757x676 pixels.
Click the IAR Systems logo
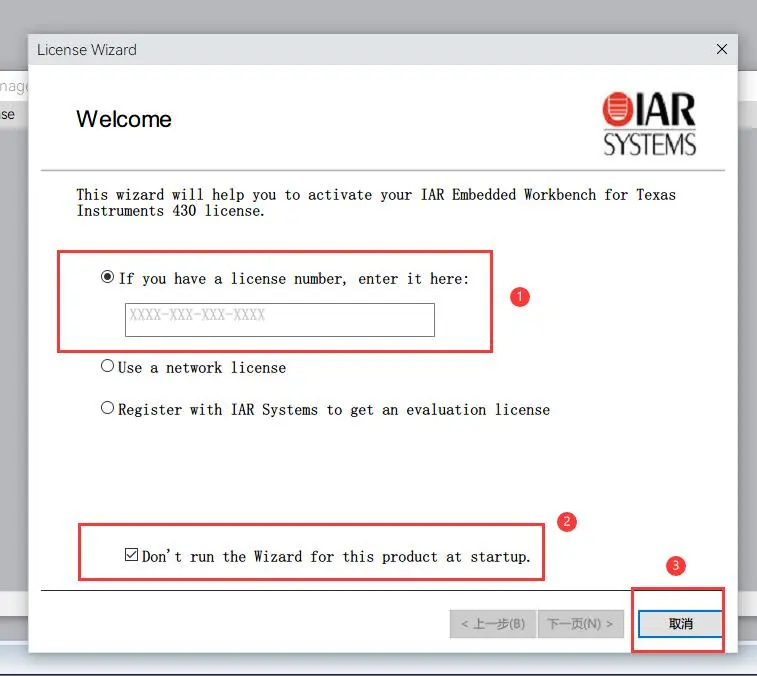[x=649, y=124]
